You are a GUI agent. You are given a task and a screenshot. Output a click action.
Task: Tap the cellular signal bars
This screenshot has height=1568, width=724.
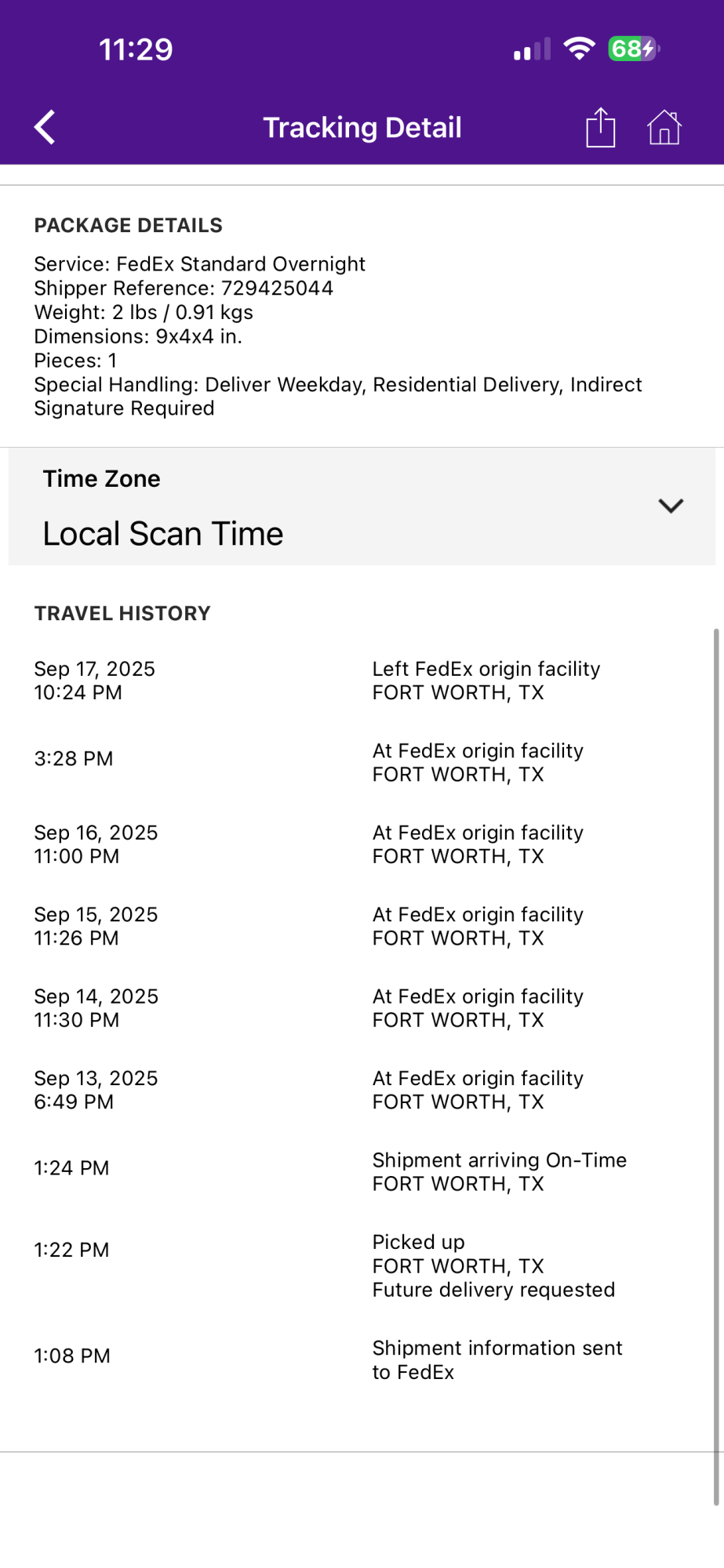(x=532, y=50)
